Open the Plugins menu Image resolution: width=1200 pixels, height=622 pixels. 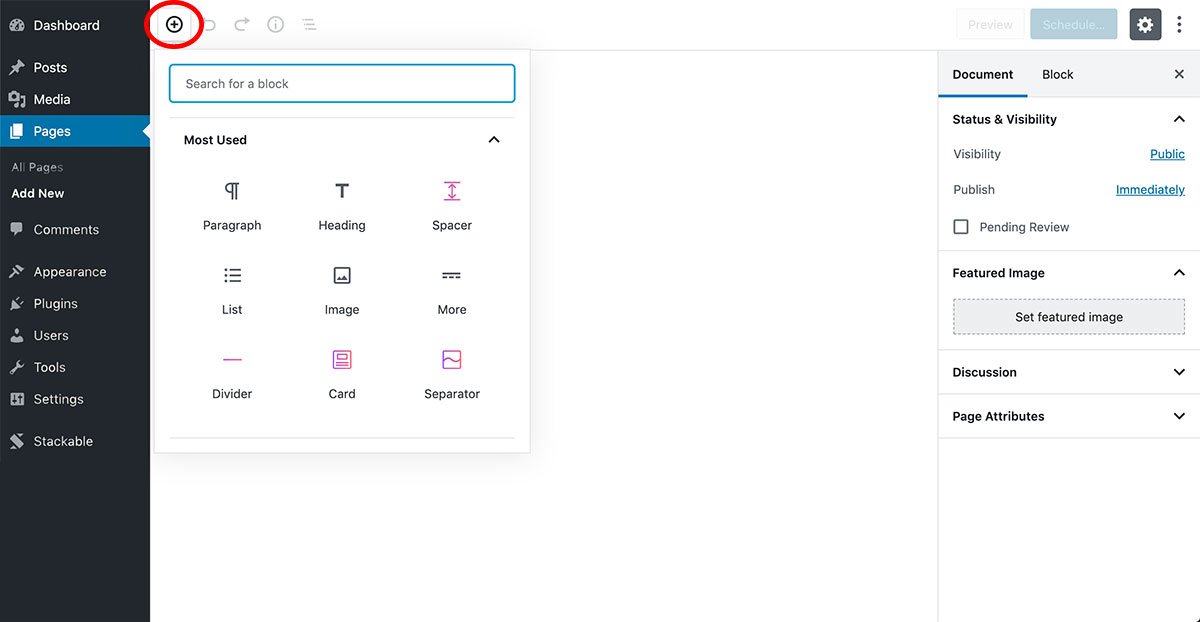pyautogui.click(x=75, y=303)
